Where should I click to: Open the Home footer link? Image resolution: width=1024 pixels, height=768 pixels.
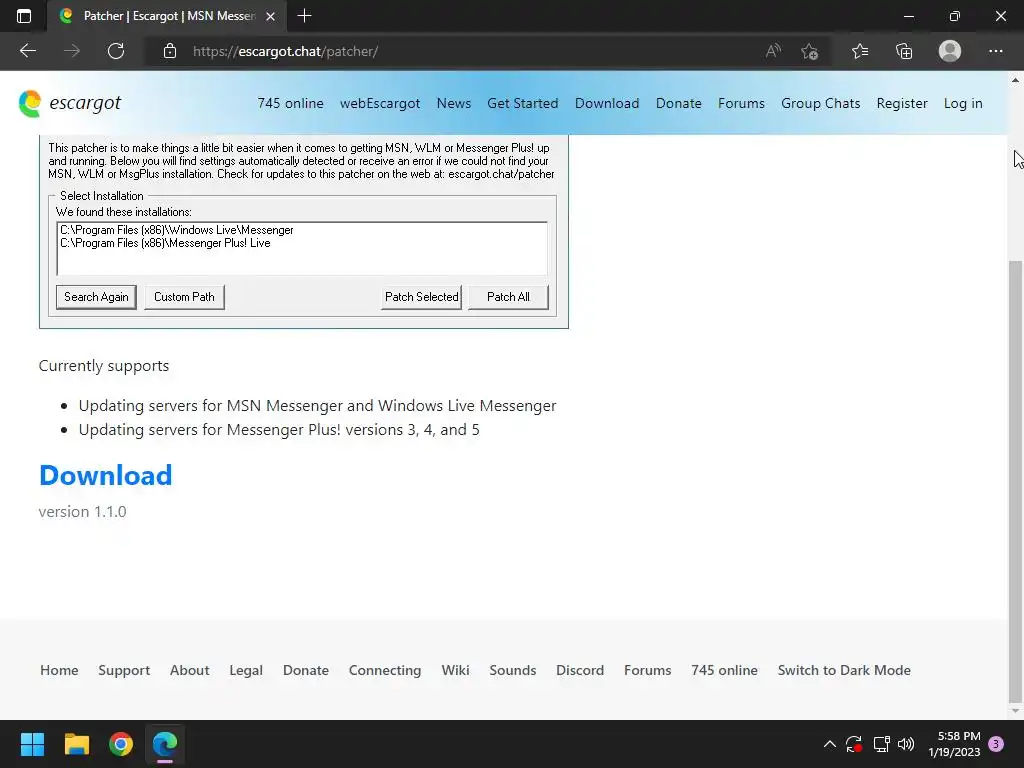tap(59, 670)
